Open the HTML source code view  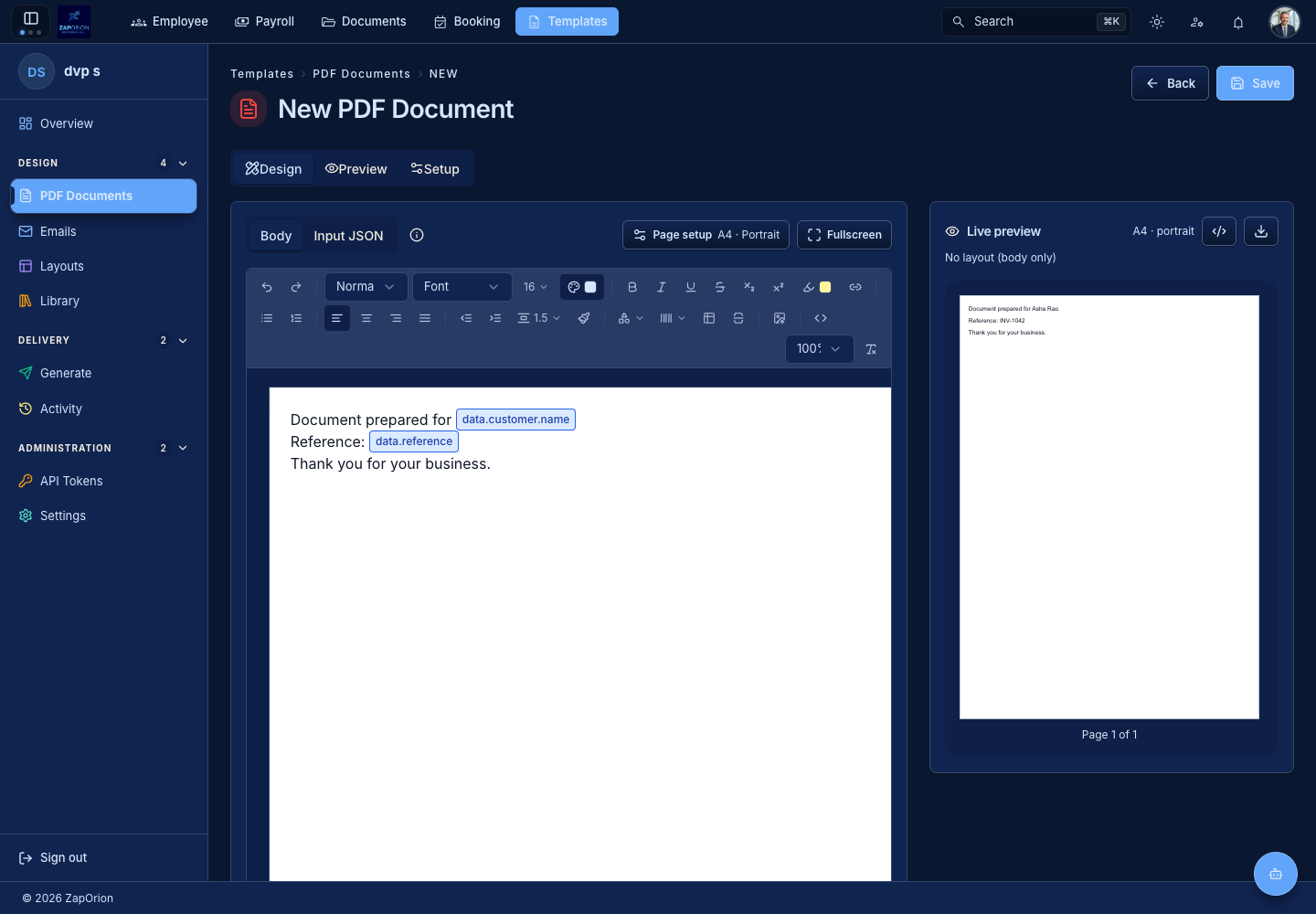point(821,318)
